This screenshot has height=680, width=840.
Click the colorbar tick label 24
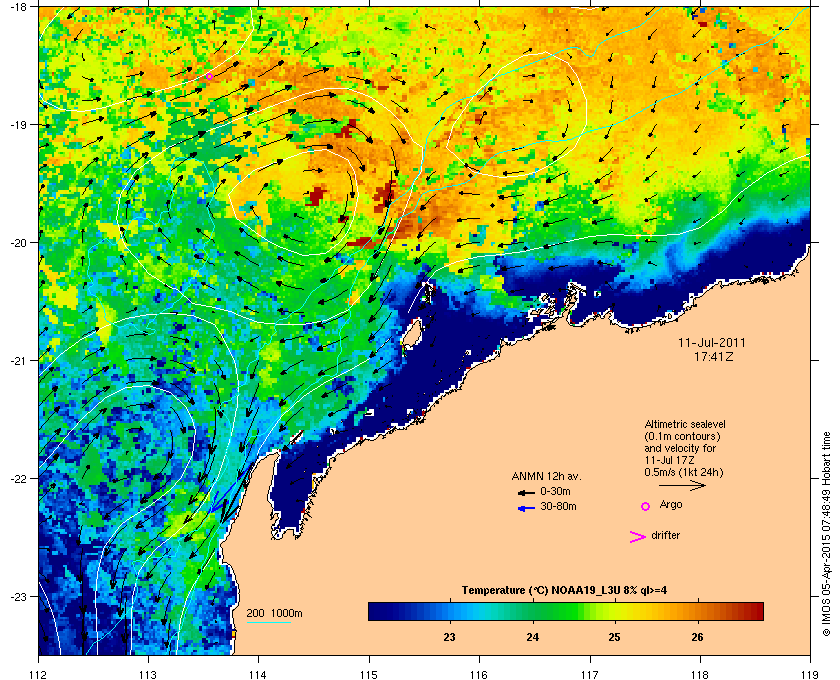pyautogui.click(x=532, y=637)
